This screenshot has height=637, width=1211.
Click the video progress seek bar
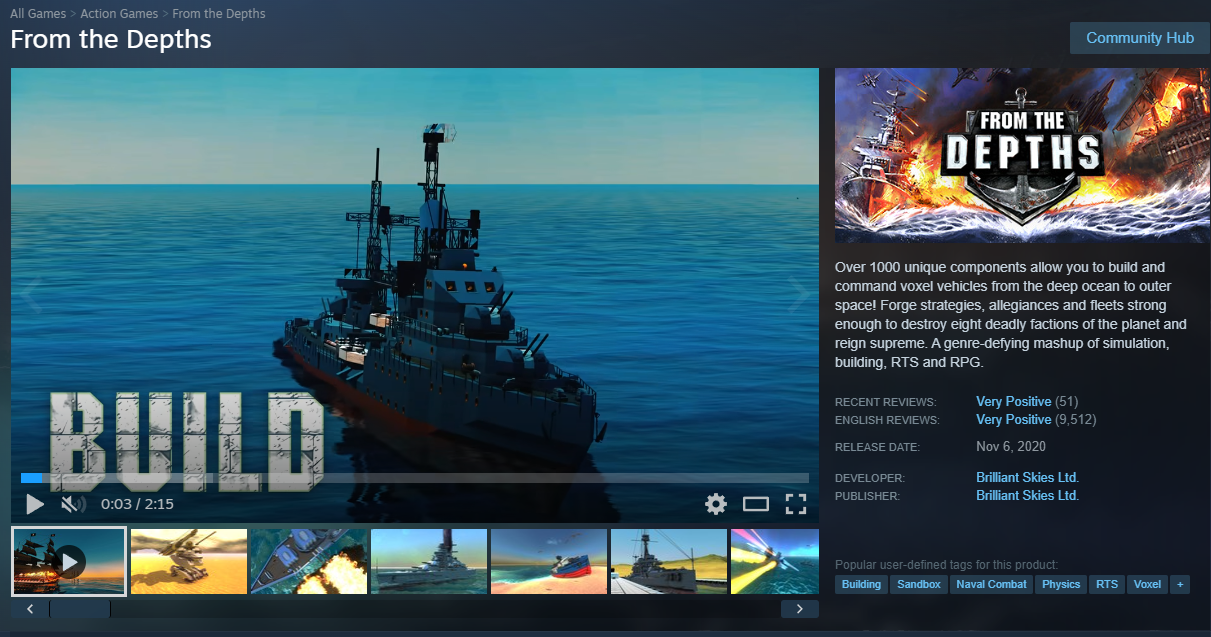[415, 478]
